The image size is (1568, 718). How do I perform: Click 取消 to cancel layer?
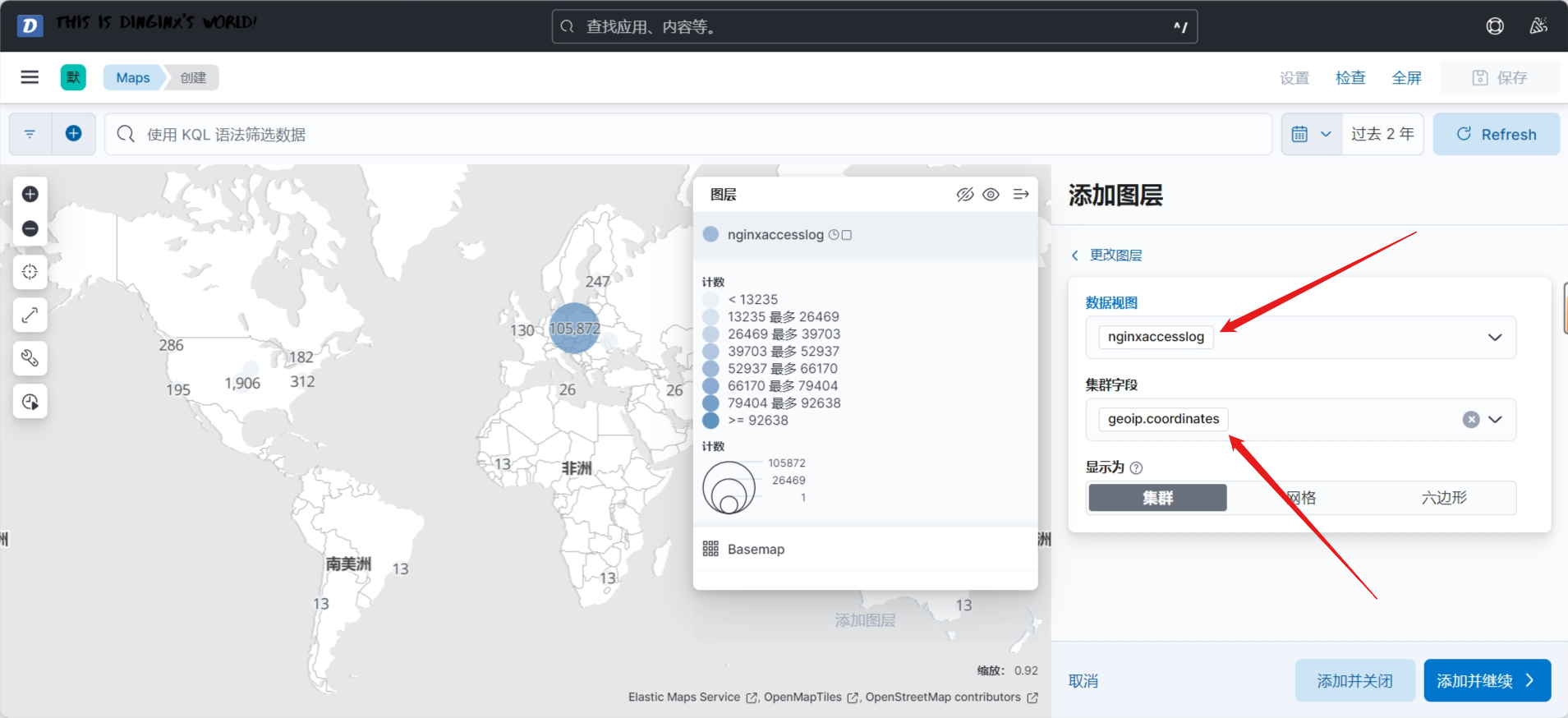click(1083, 681)
